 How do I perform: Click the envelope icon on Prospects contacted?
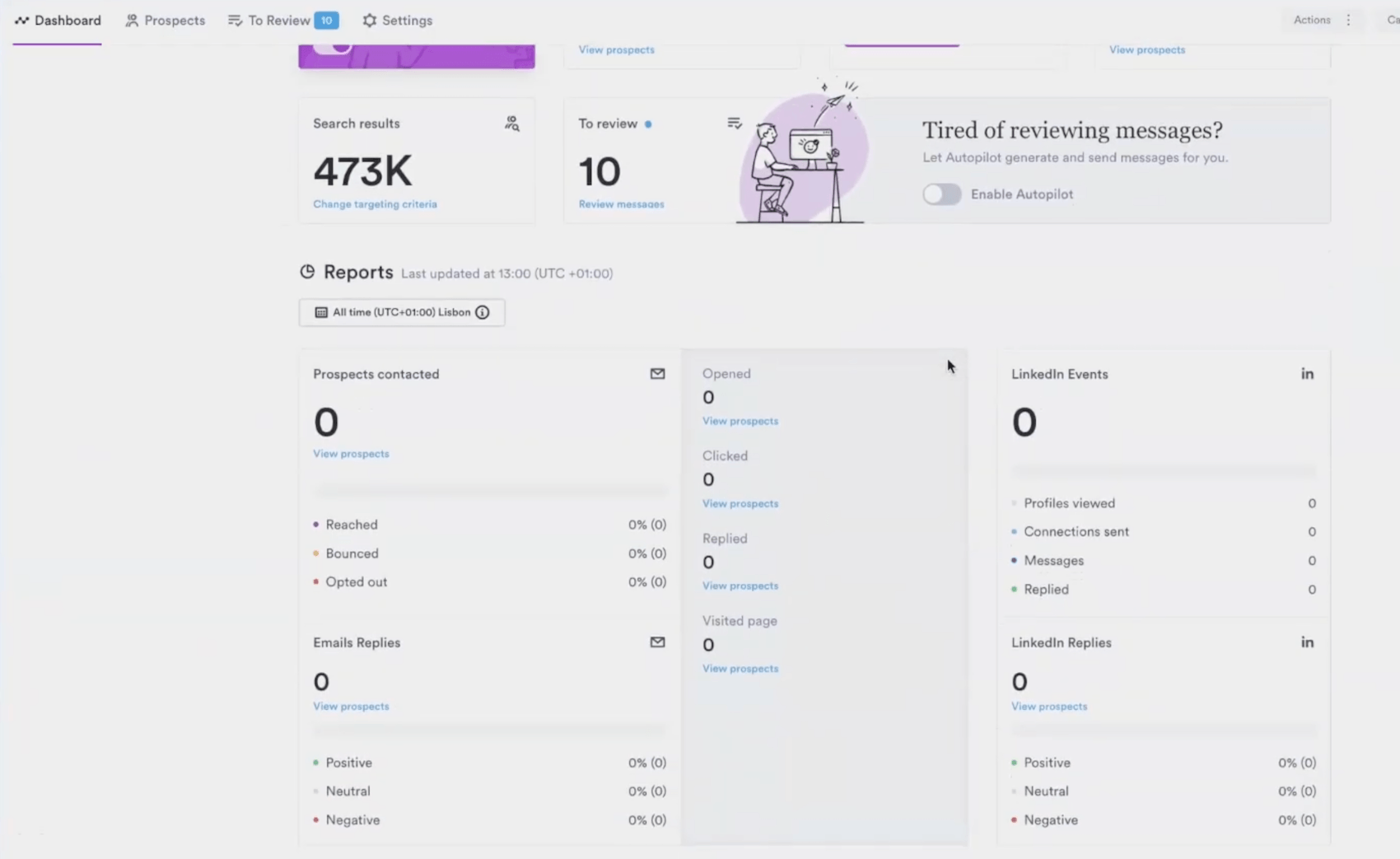click(657, 374)
